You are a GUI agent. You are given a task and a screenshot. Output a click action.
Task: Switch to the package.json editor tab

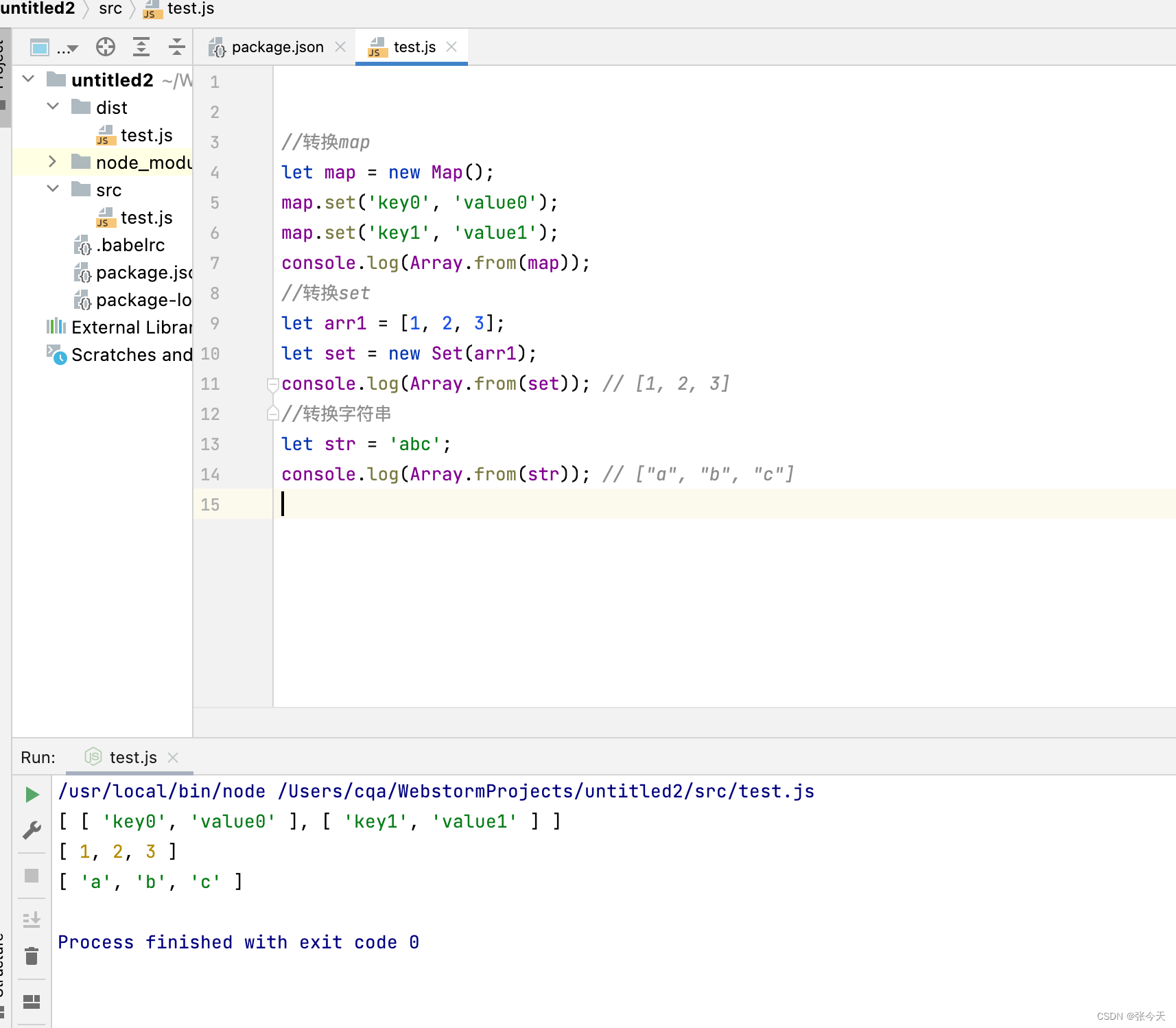[x=277, y=47]
